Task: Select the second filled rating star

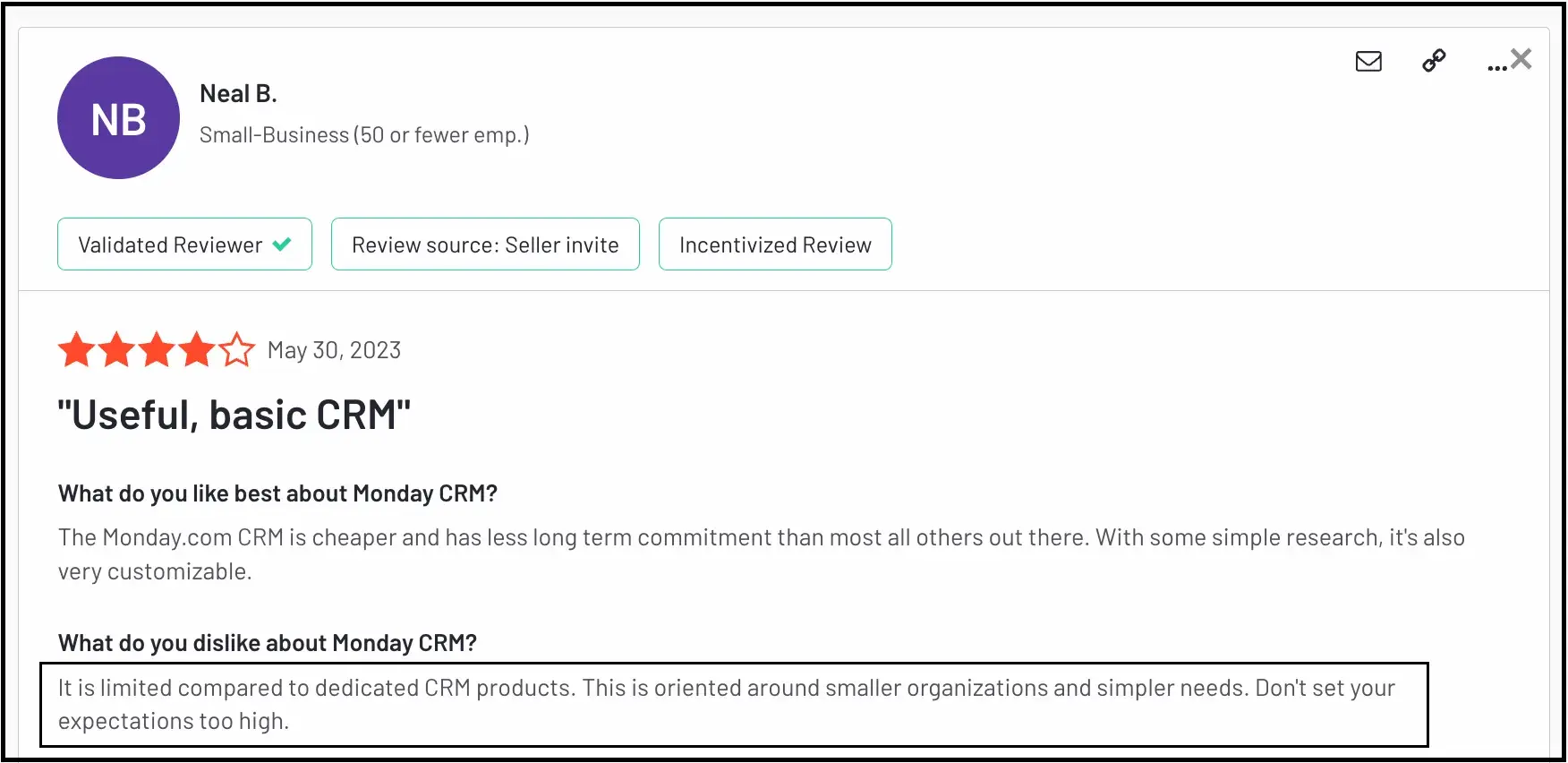Action: click(116, 350)
